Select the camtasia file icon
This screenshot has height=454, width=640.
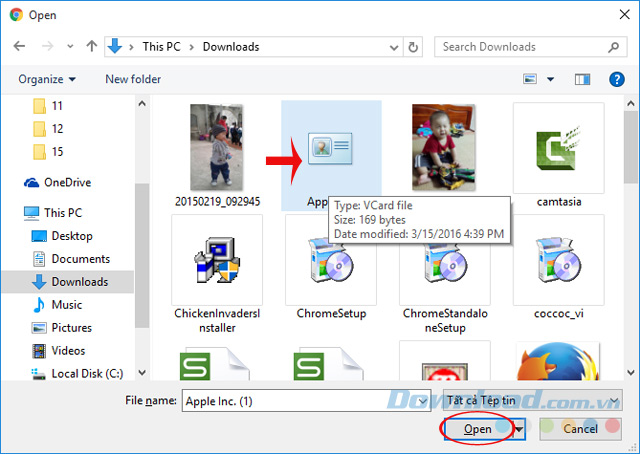(x=558, y=147)
